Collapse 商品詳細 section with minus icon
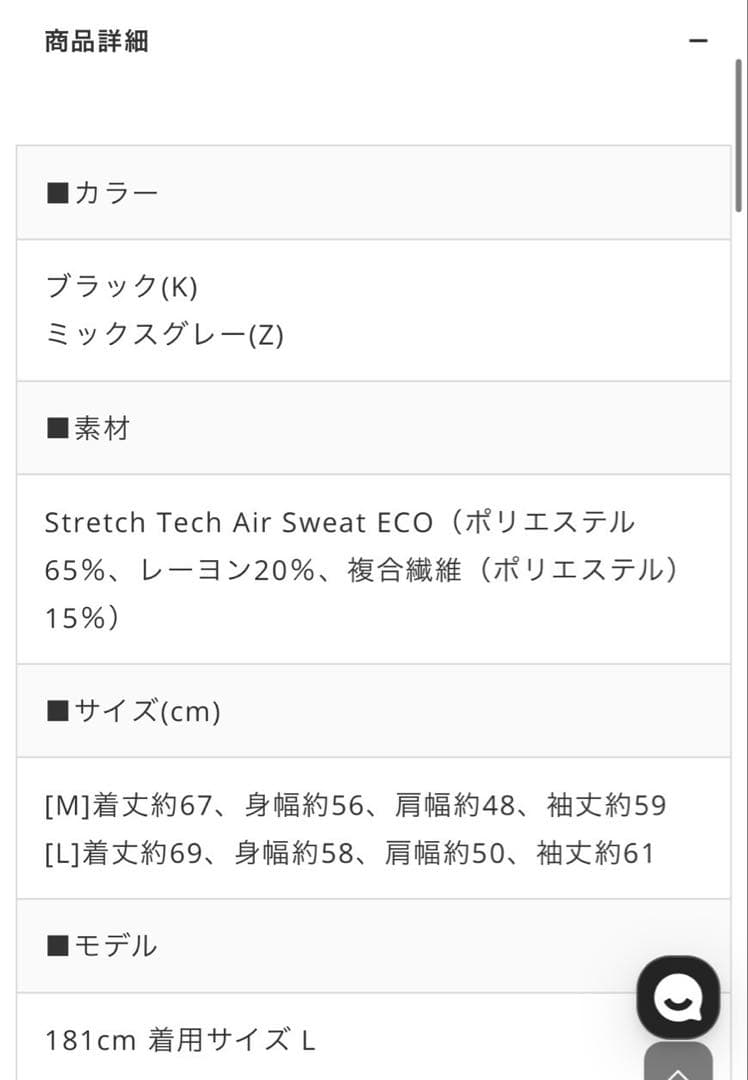 tap(698, 41)
